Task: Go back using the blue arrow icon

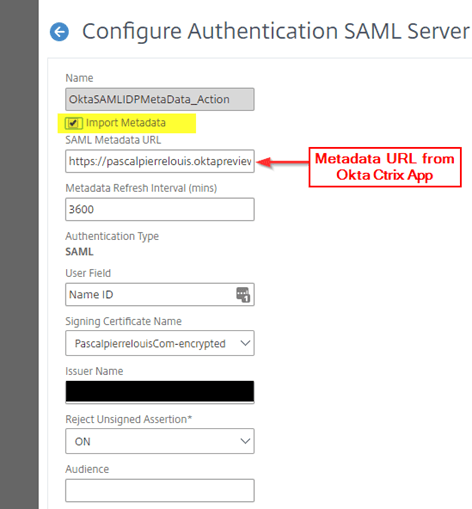Action: 59,32
